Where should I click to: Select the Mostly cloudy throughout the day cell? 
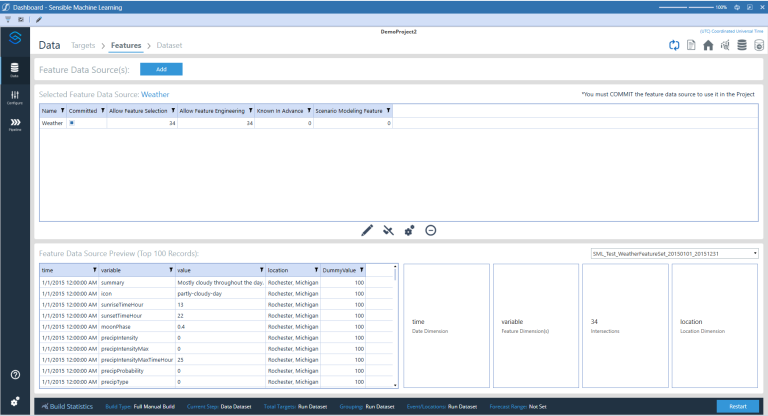pos(220,283)
